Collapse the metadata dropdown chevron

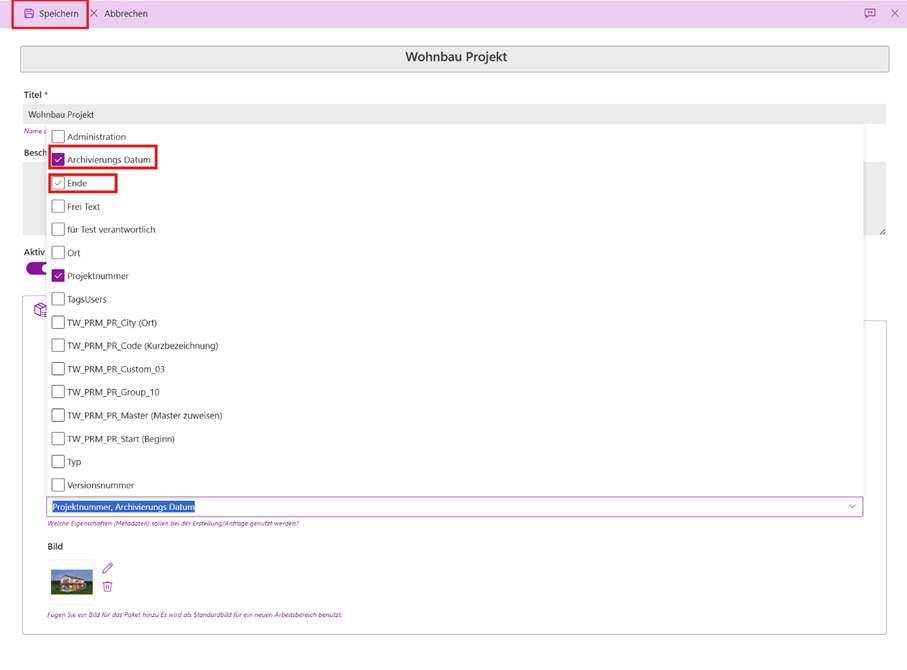852,507
